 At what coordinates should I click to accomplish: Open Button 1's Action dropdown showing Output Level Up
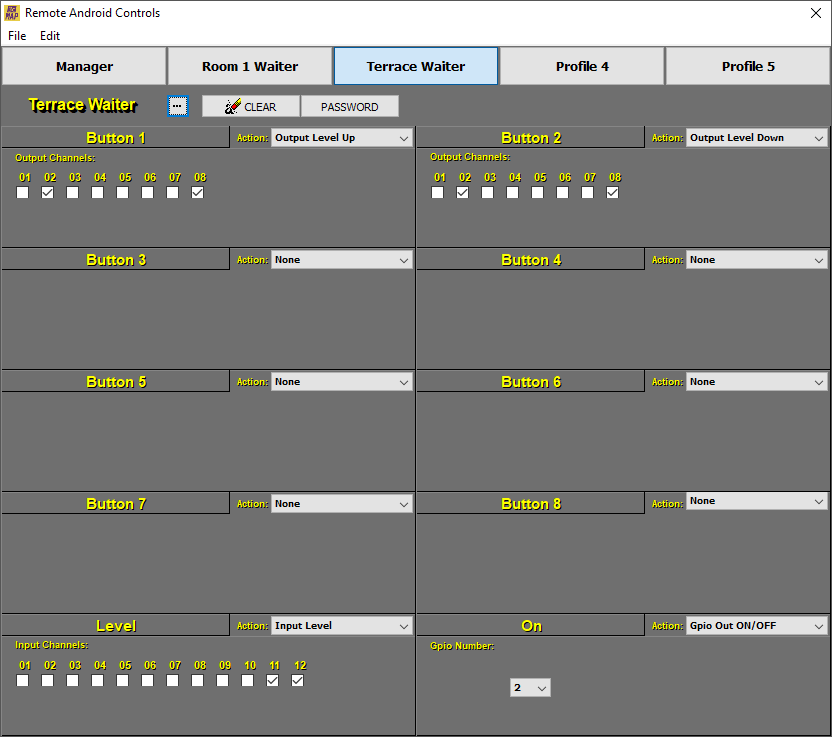coord(341,137)
